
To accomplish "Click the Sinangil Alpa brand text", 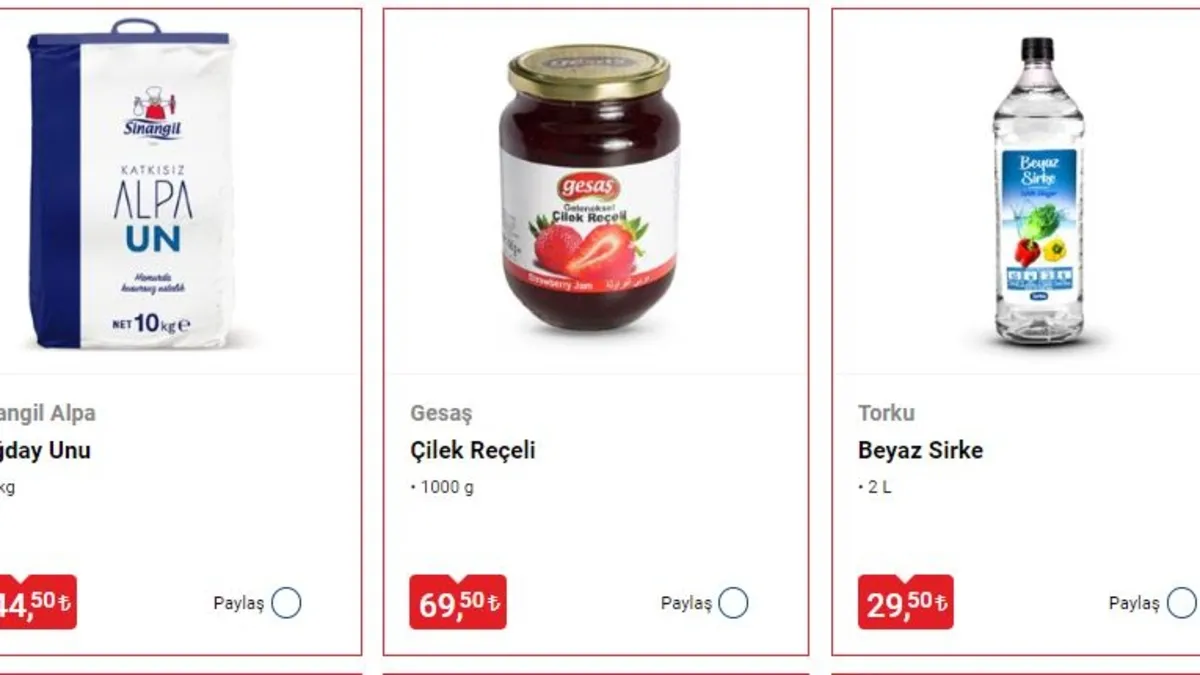I will tap(48, 413).
